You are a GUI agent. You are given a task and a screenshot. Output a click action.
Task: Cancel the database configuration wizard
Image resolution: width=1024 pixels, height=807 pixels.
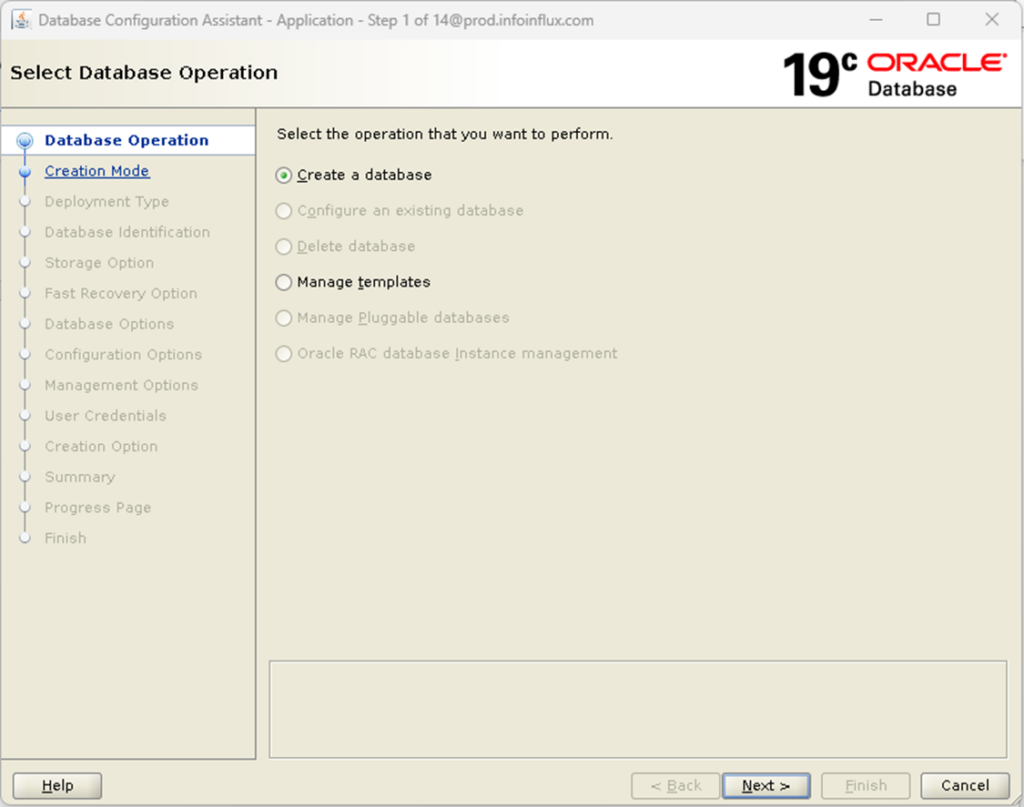[x=963, y=785]
